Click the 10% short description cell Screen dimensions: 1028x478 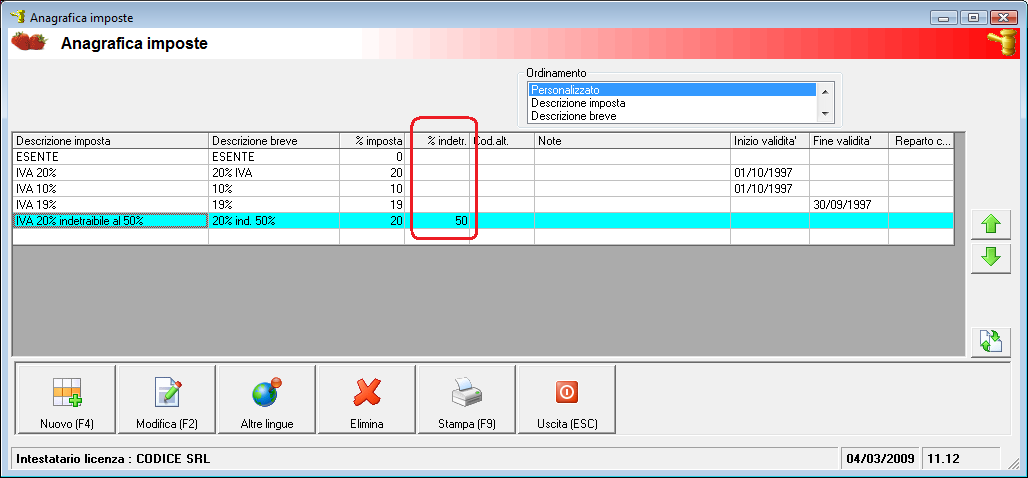click(x=274, y=189)
